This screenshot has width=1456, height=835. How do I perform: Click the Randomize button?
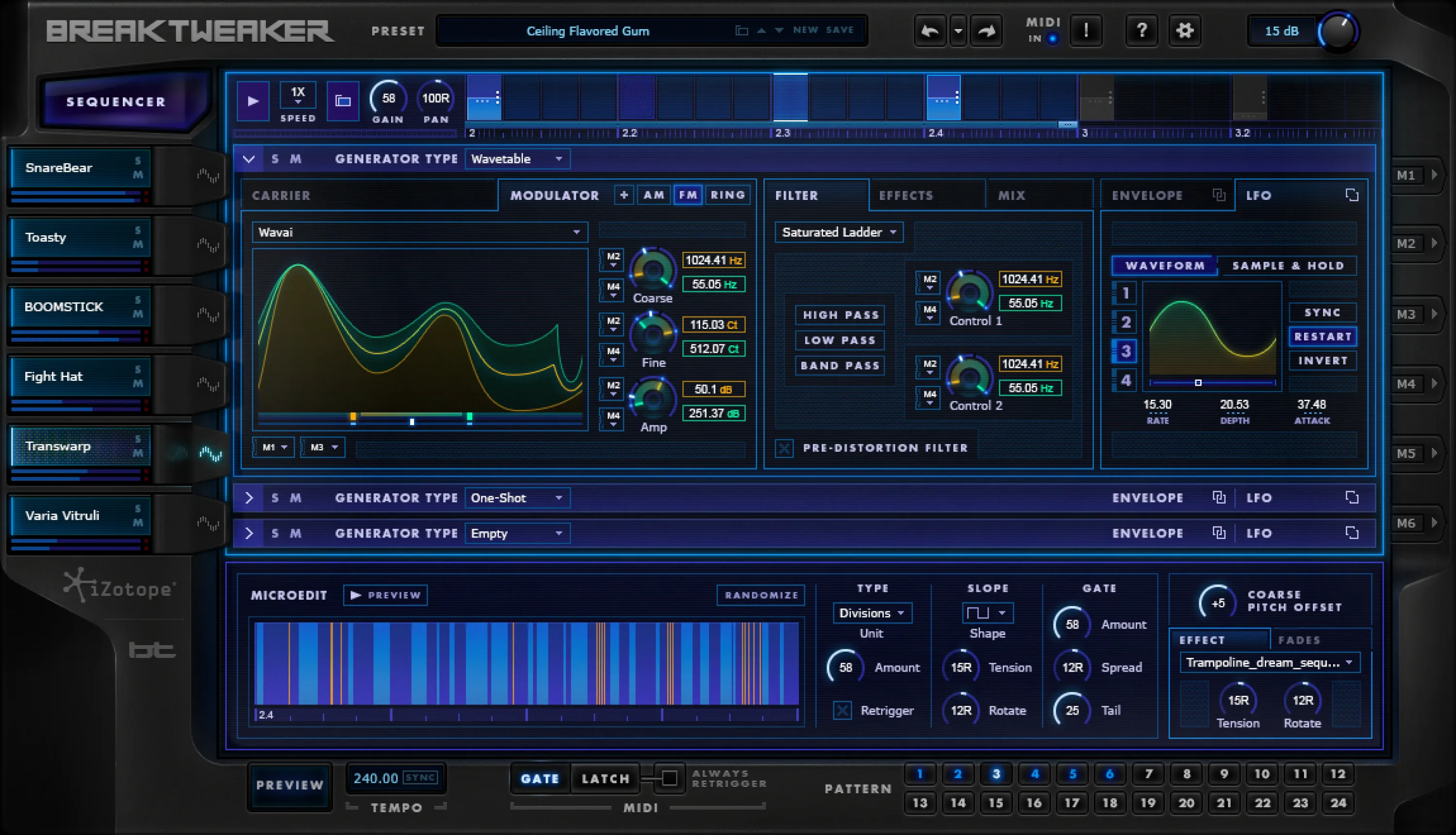pos(761,595)
